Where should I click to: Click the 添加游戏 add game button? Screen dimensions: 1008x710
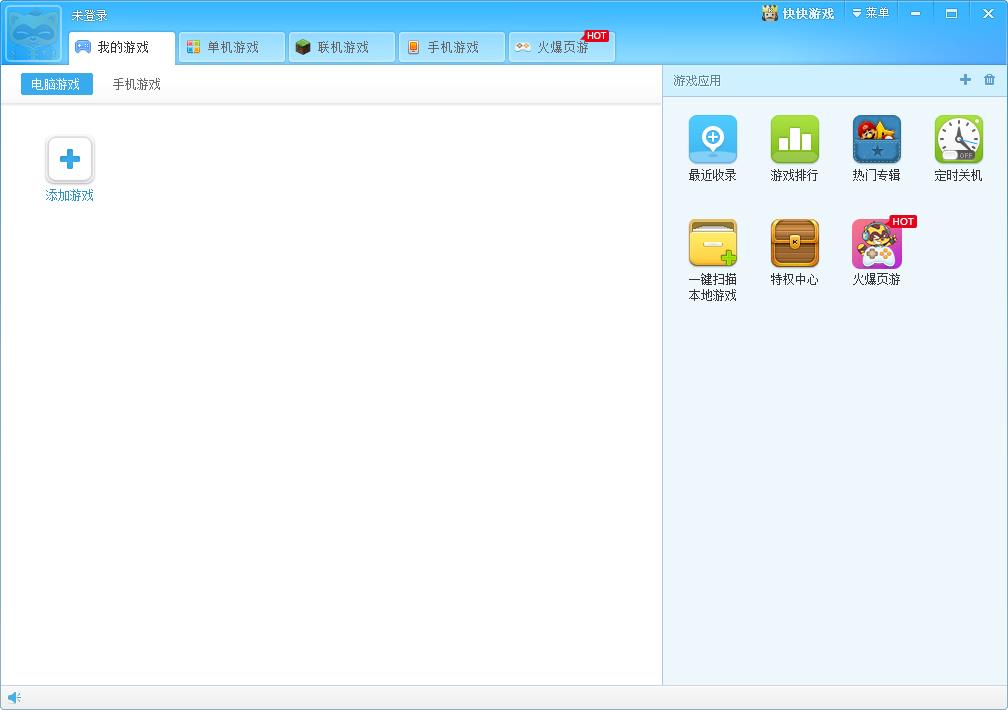69,160
